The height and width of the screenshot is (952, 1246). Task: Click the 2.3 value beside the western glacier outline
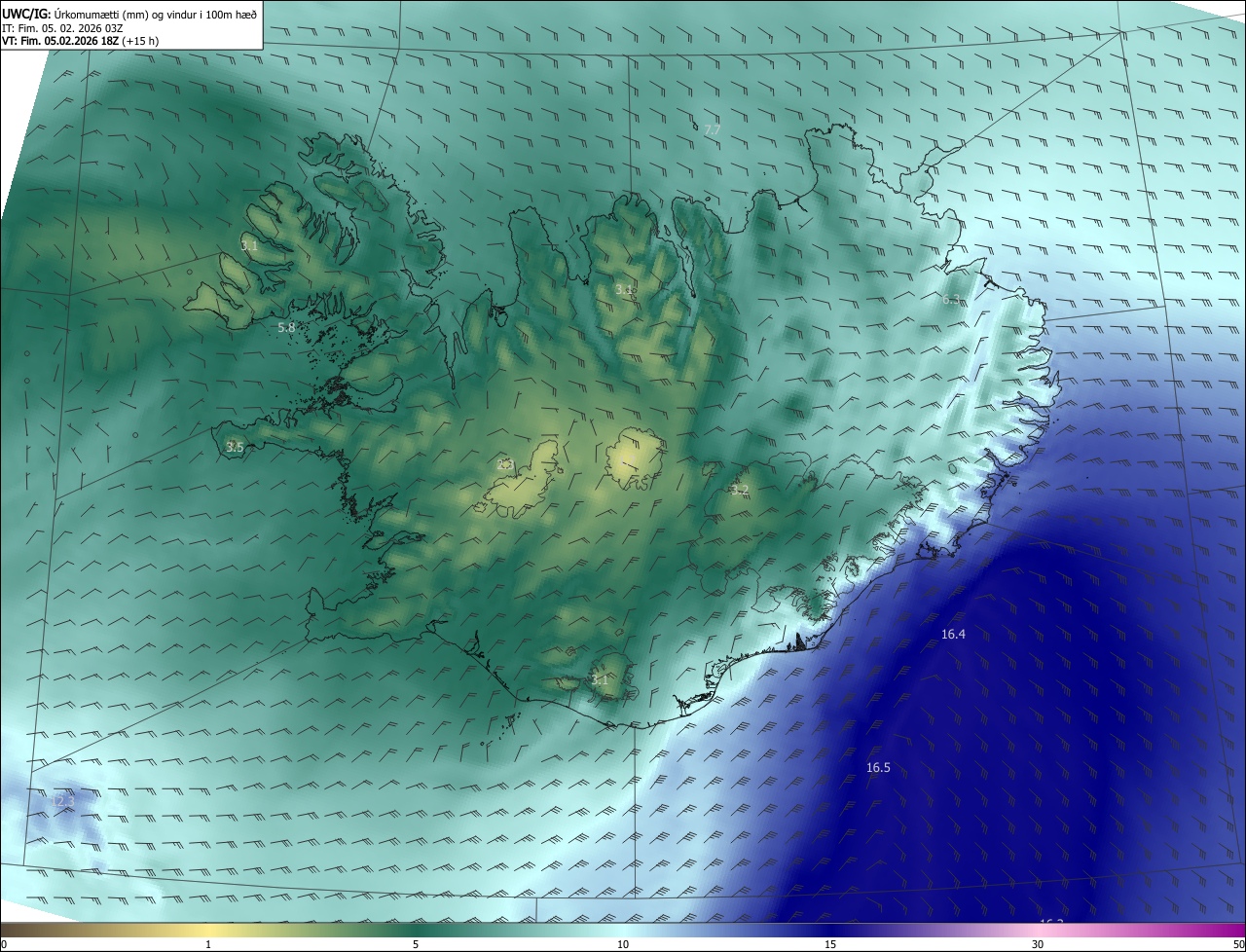[x=504, y=465]
